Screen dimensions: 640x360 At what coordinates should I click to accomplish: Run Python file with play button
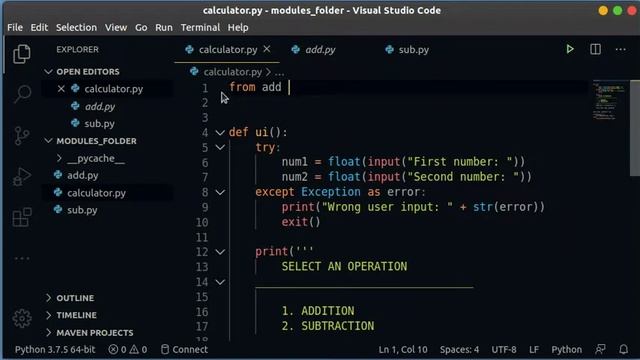pyautogui.click(x=570, y=49)
